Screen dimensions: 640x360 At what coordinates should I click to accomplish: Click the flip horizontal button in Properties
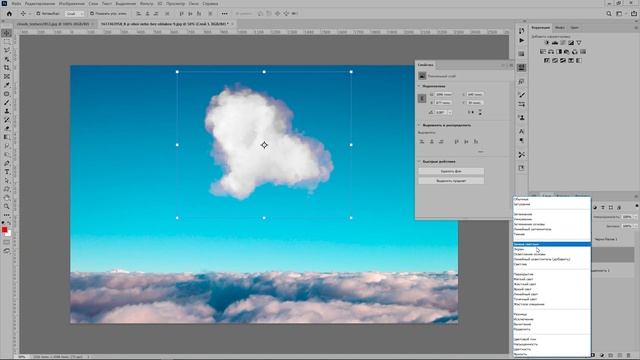pos(472,112)
